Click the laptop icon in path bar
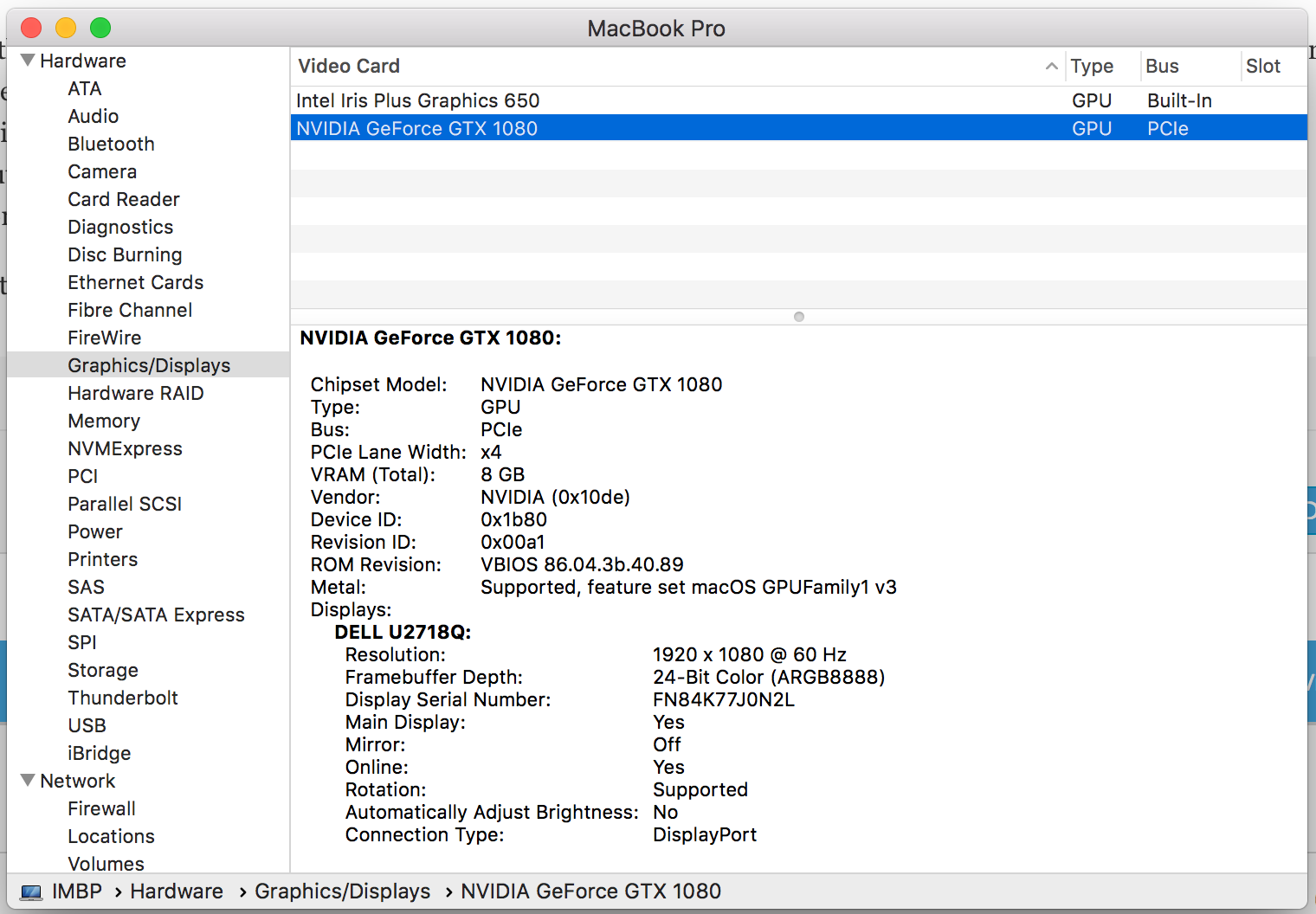1316x914 pixels. (32, 891)
